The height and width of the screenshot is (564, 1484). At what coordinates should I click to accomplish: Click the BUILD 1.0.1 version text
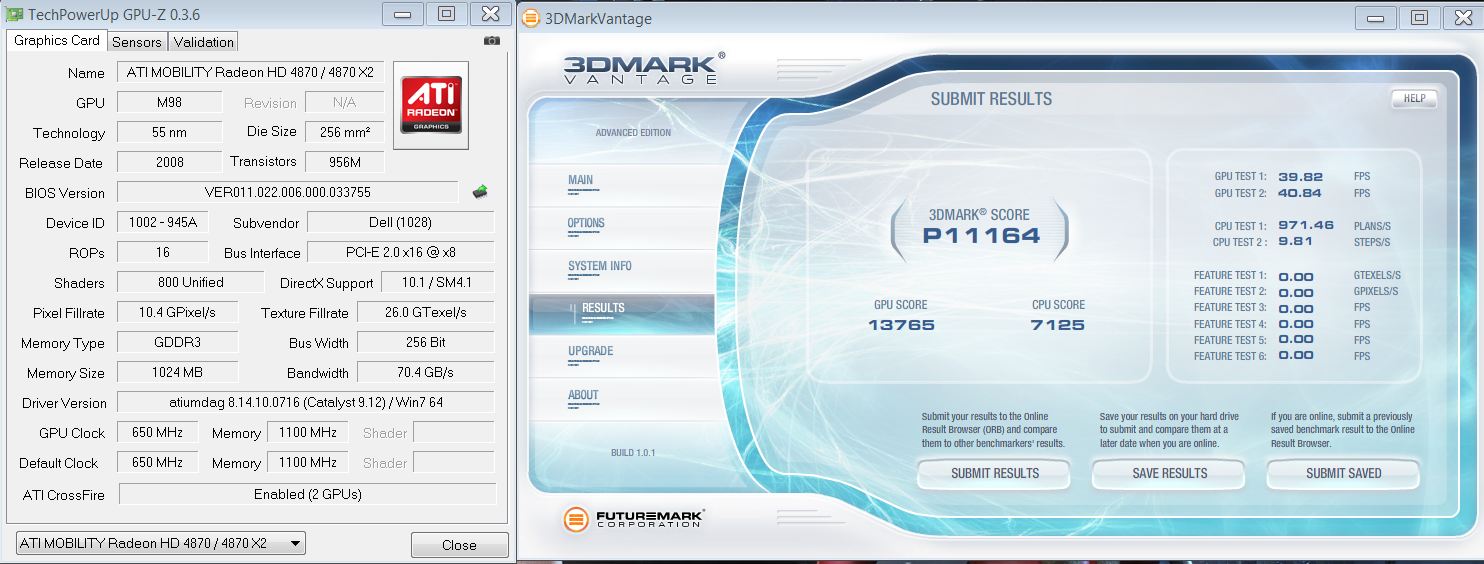pyautogui.click(x=633, y=453)
